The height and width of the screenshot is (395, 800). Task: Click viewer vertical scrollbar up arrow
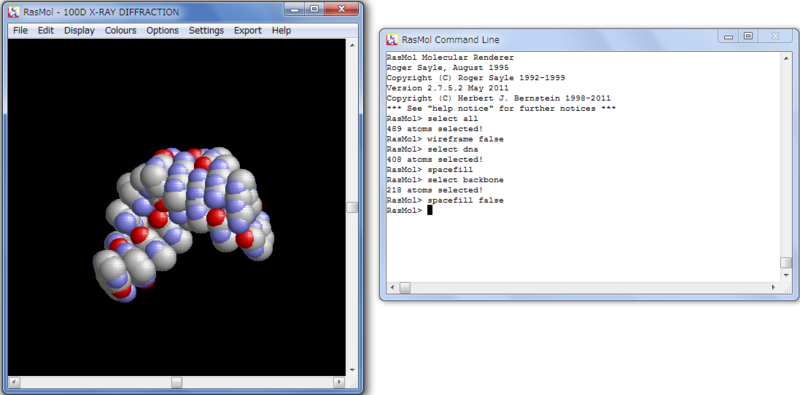(x=352, y=44)
